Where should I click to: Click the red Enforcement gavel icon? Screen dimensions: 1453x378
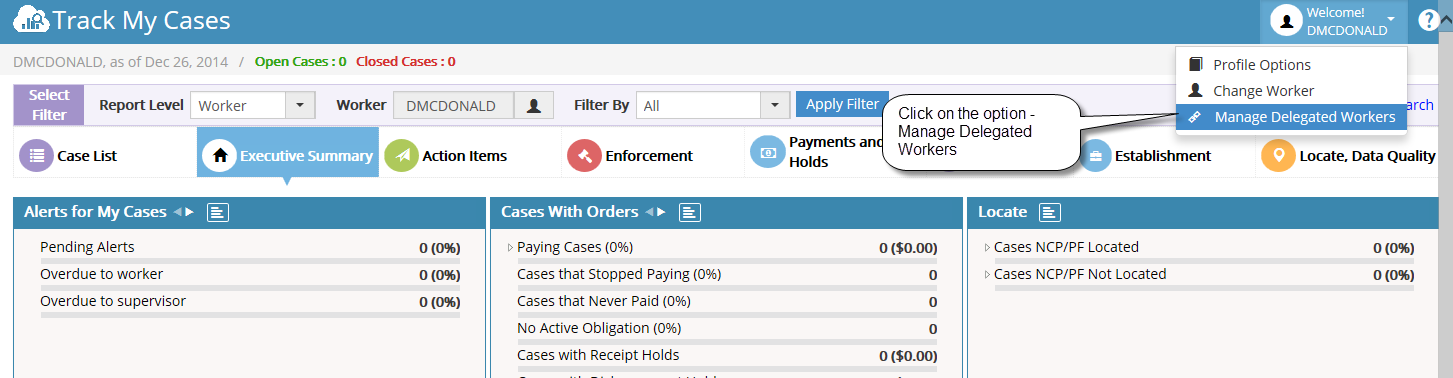(584, 155)
